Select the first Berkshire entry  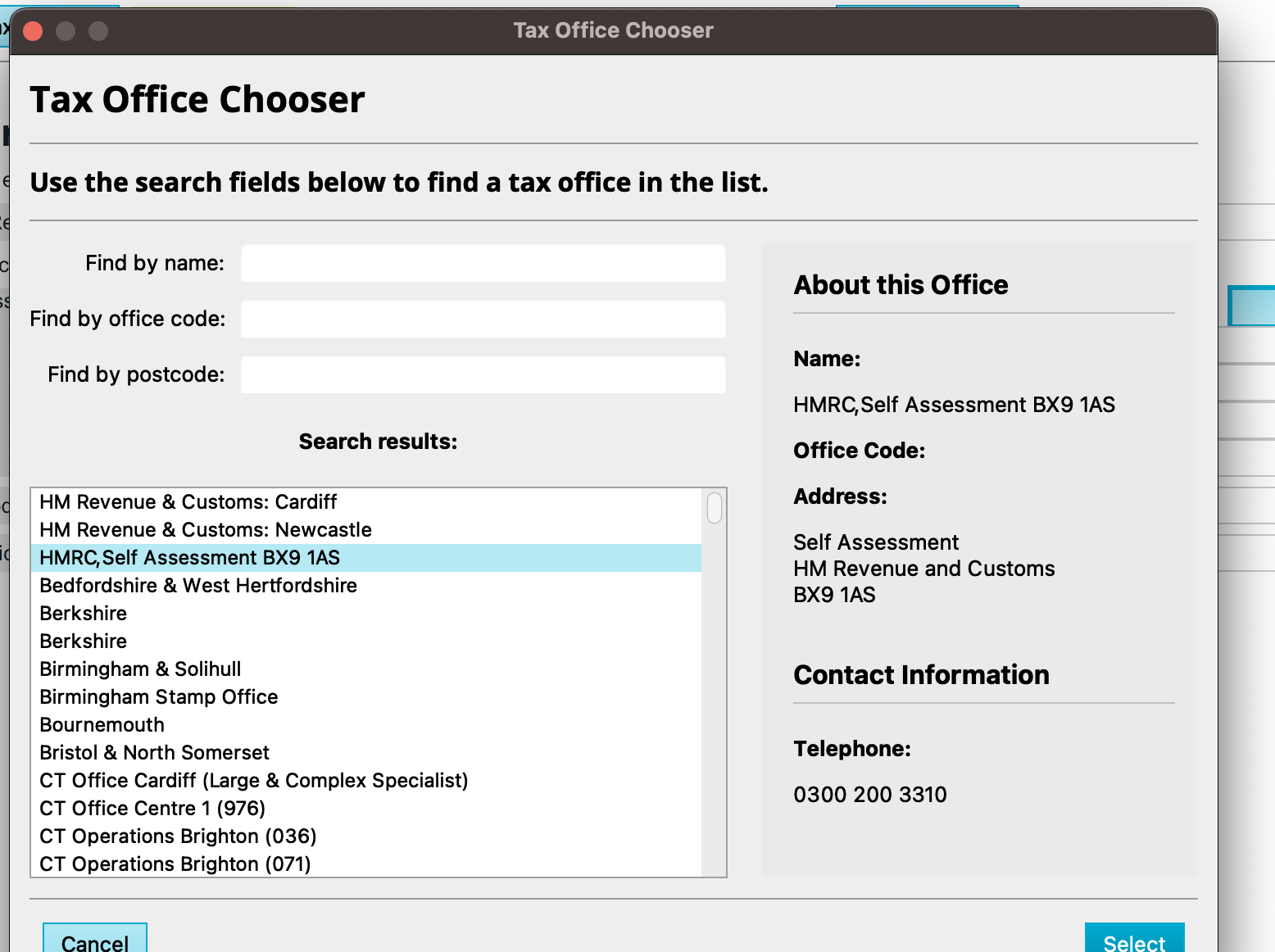[x=84, y=614]
